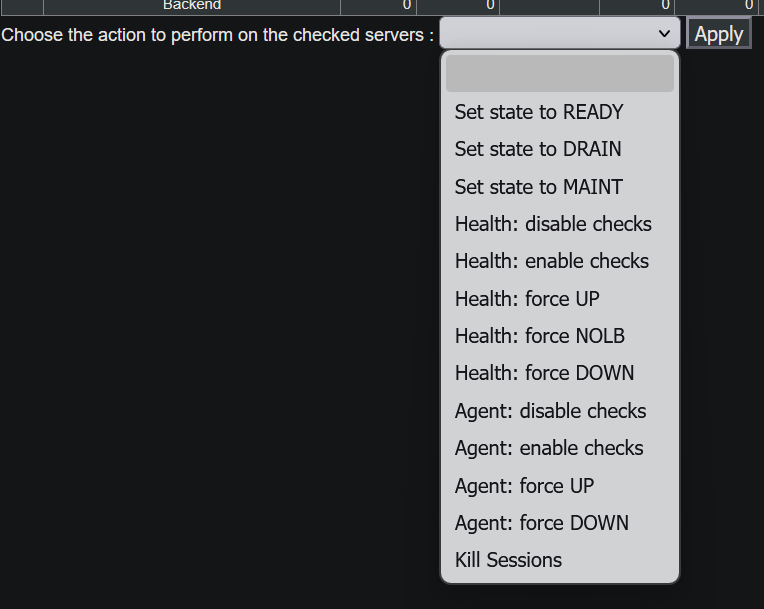Image resolution: width=764 pixels, height=609 pixels.
Task: Choose "Agent: enable checks"
Action: (x=549, y=448)
